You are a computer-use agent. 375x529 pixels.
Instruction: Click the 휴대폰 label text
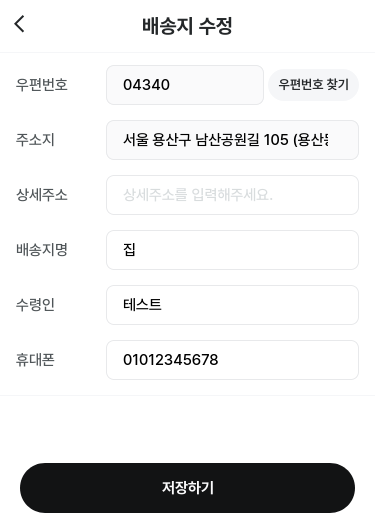coord(35,360)
